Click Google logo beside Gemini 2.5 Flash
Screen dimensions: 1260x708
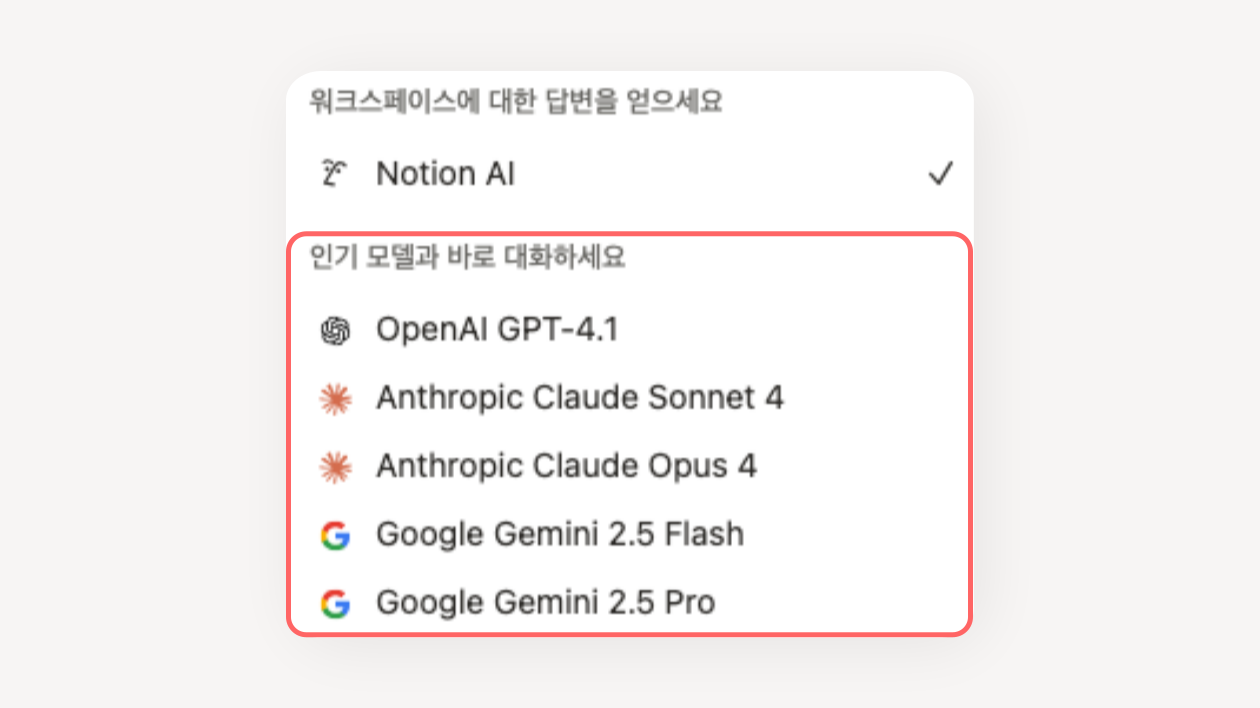[335, 536]
